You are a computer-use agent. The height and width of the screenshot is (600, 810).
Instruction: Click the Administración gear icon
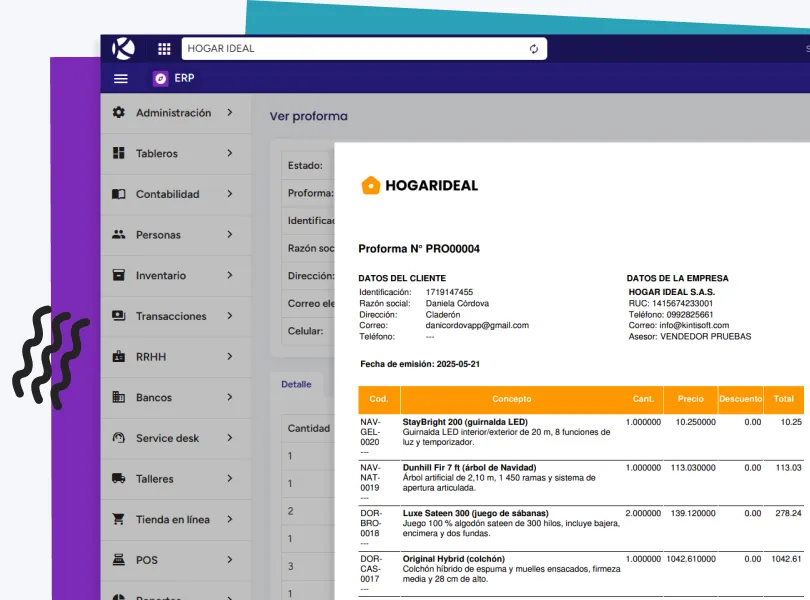point(119,113)
